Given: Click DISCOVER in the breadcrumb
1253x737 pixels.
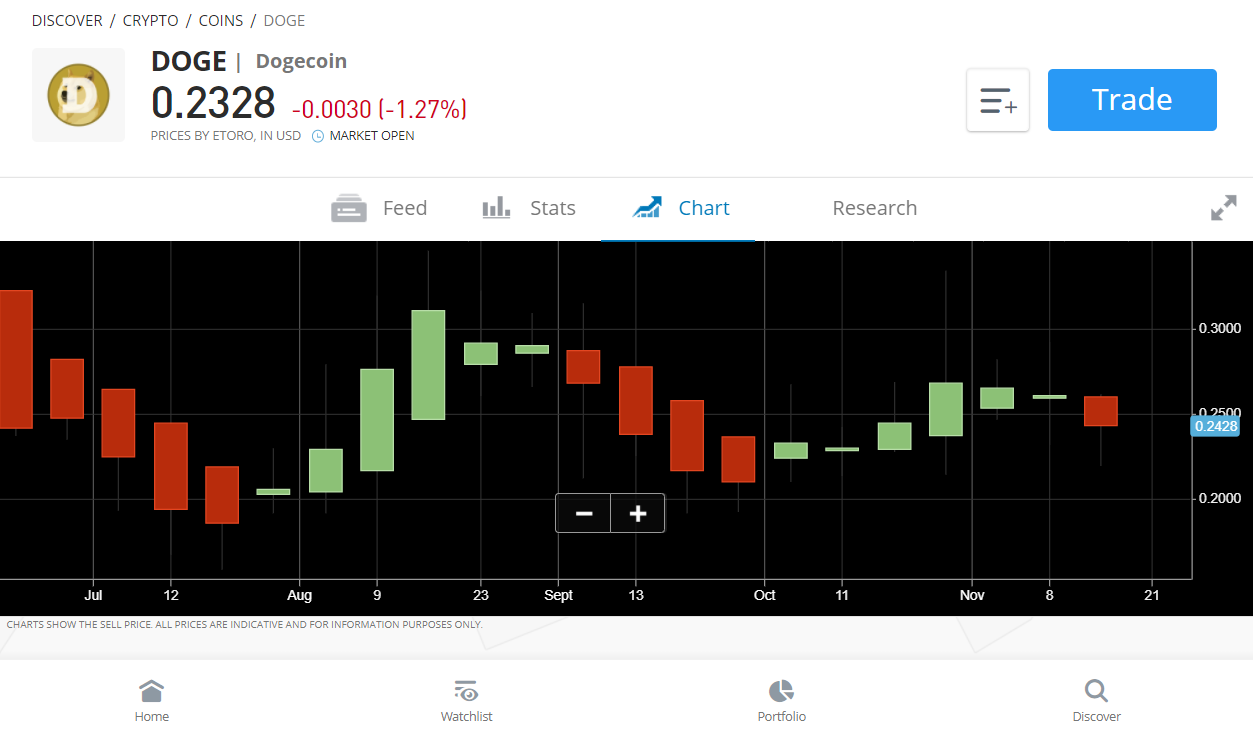Looking at the screenshot, I should pyautogui.click(x=67, y=20).
